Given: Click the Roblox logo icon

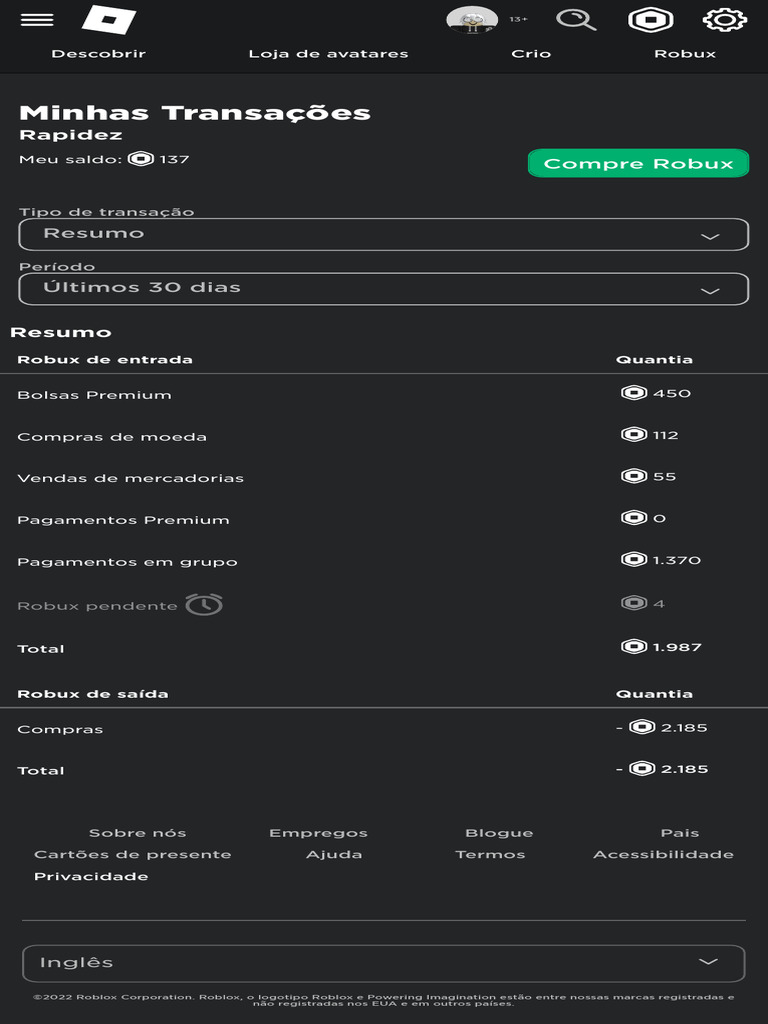Looking at the screenshot, I should (109, 20).
